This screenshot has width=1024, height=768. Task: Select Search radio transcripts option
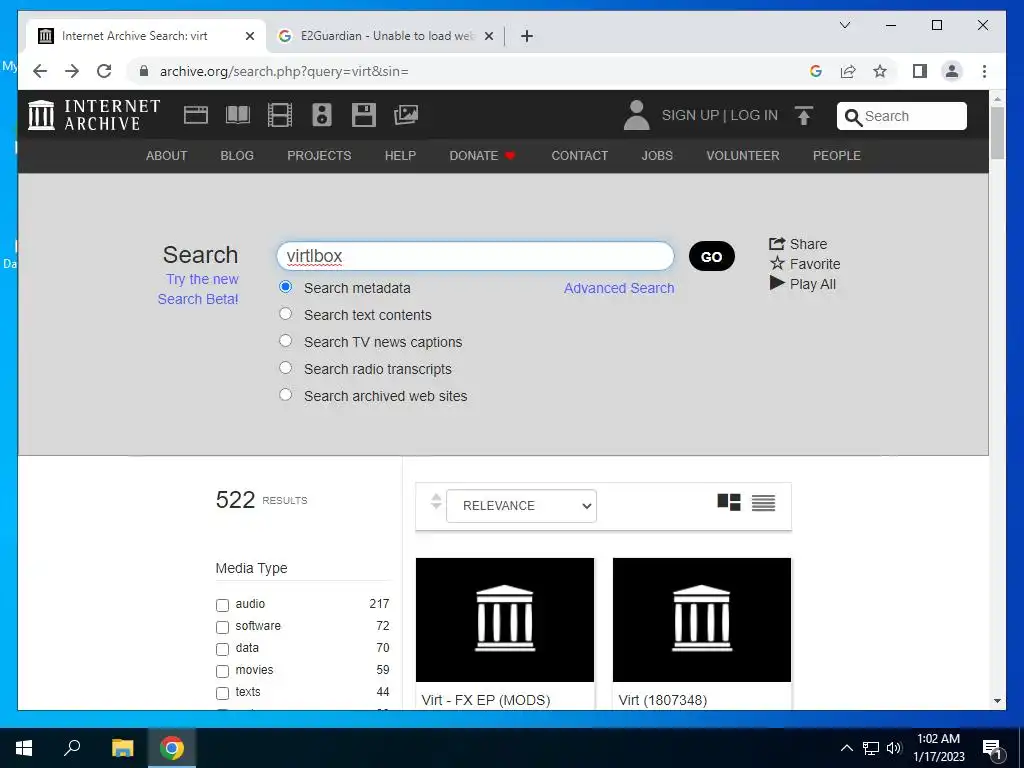(x=285, y=368)
